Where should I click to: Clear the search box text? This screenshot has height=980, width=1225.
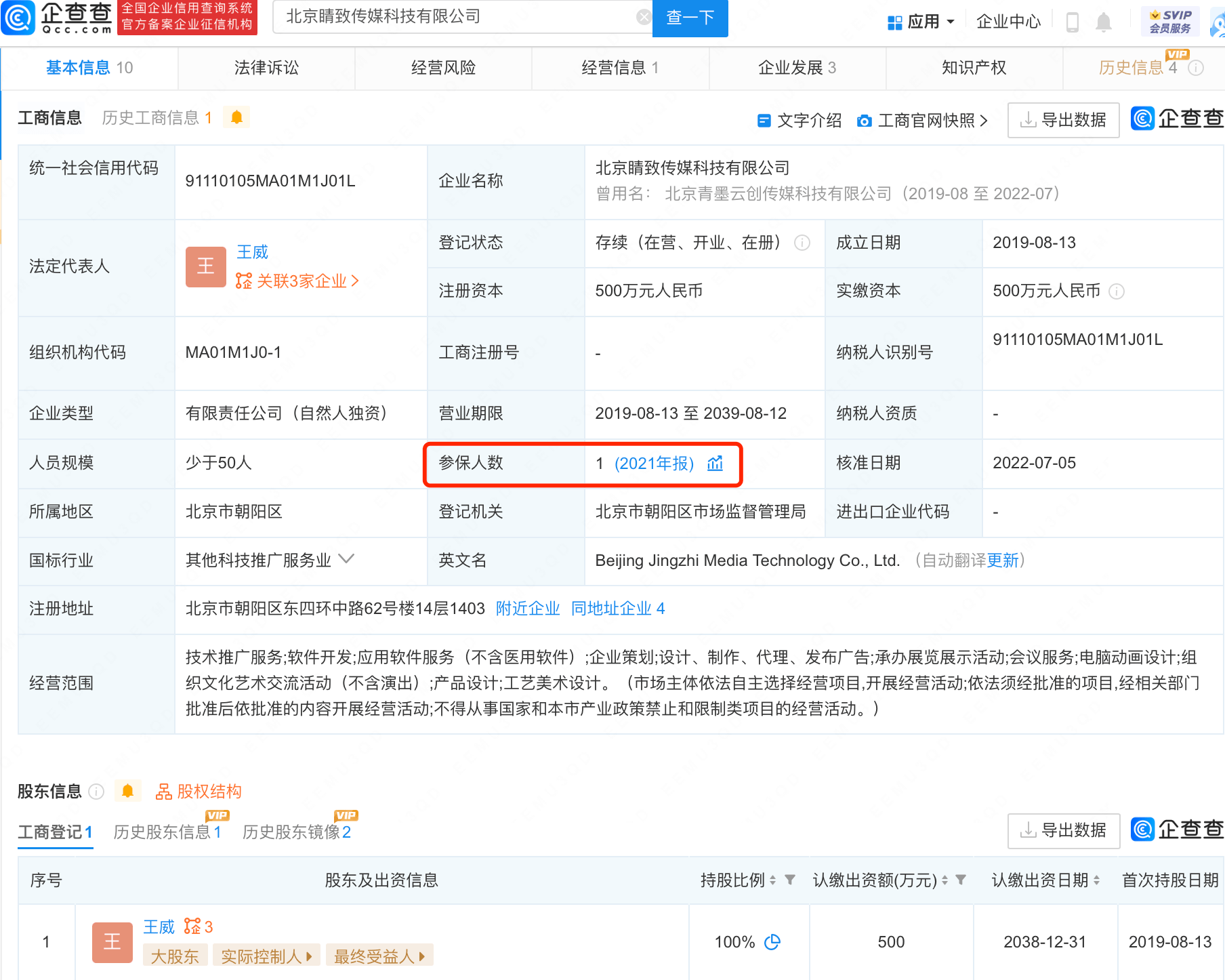point(644,17)
